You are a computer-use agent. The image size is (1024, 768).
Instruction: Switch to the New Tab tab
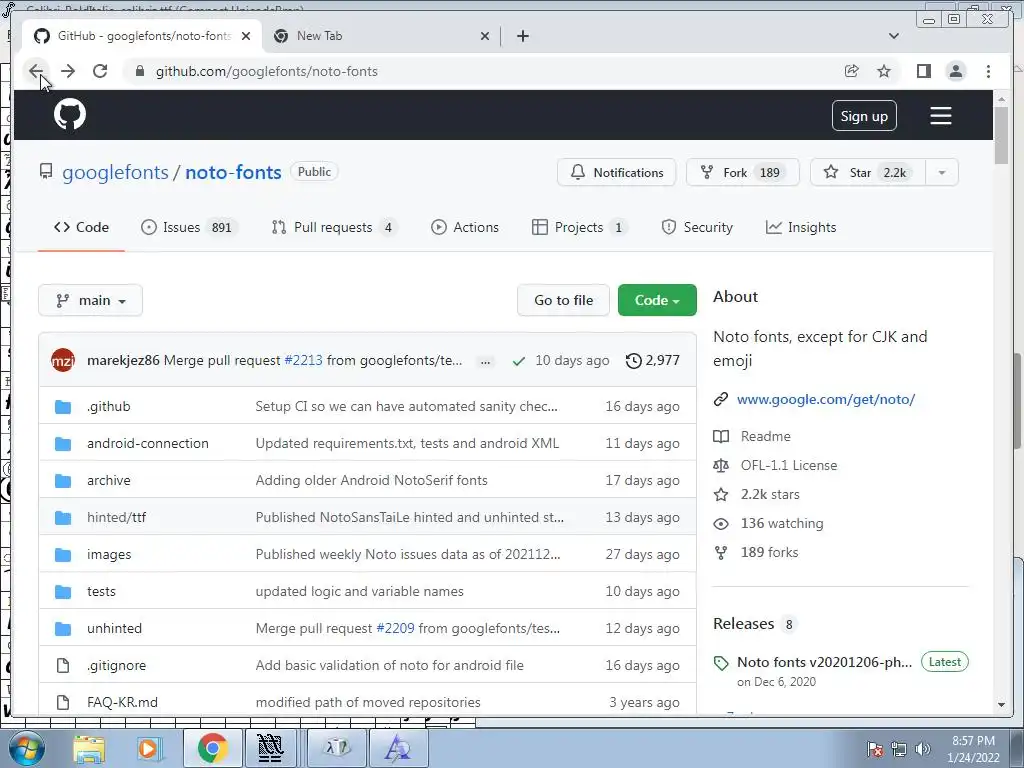(382, 36)
